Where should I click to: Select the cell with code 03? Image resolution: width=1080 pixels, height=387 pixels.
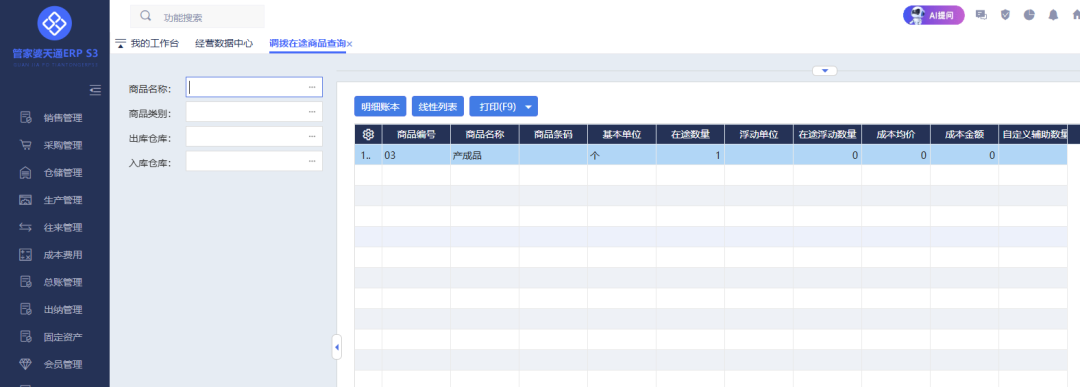click(x=416, y=155)
